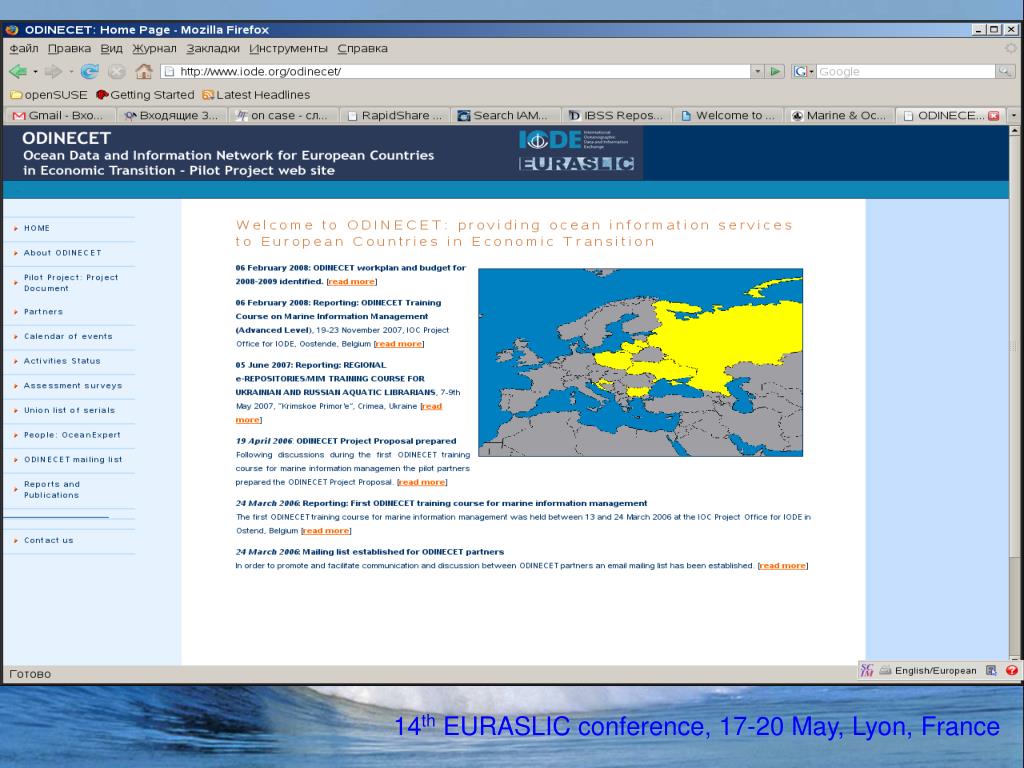Screen dimensions: 1024x768
Task: Open Pilot Project: Project Document link
Action: (x=71, y=283)
